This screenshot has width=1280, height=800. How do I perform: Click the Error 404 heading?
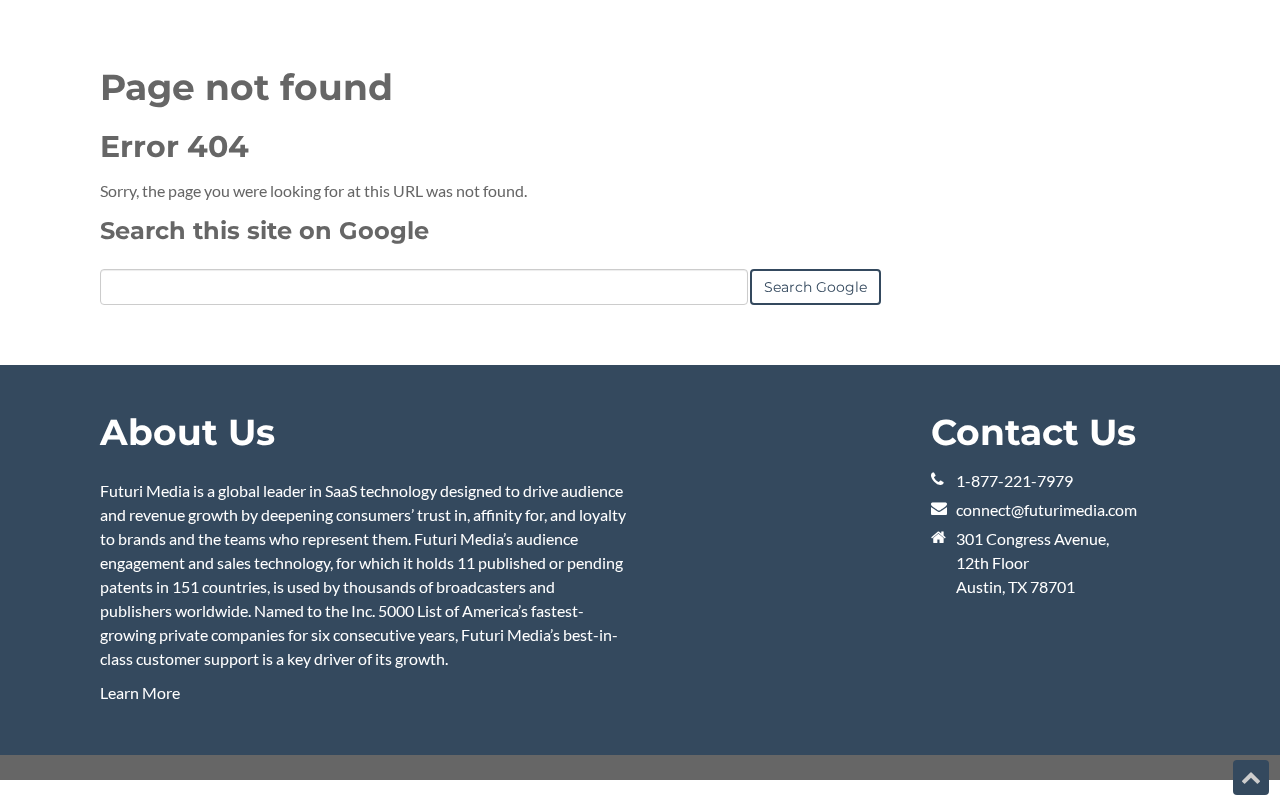(174, 147)
